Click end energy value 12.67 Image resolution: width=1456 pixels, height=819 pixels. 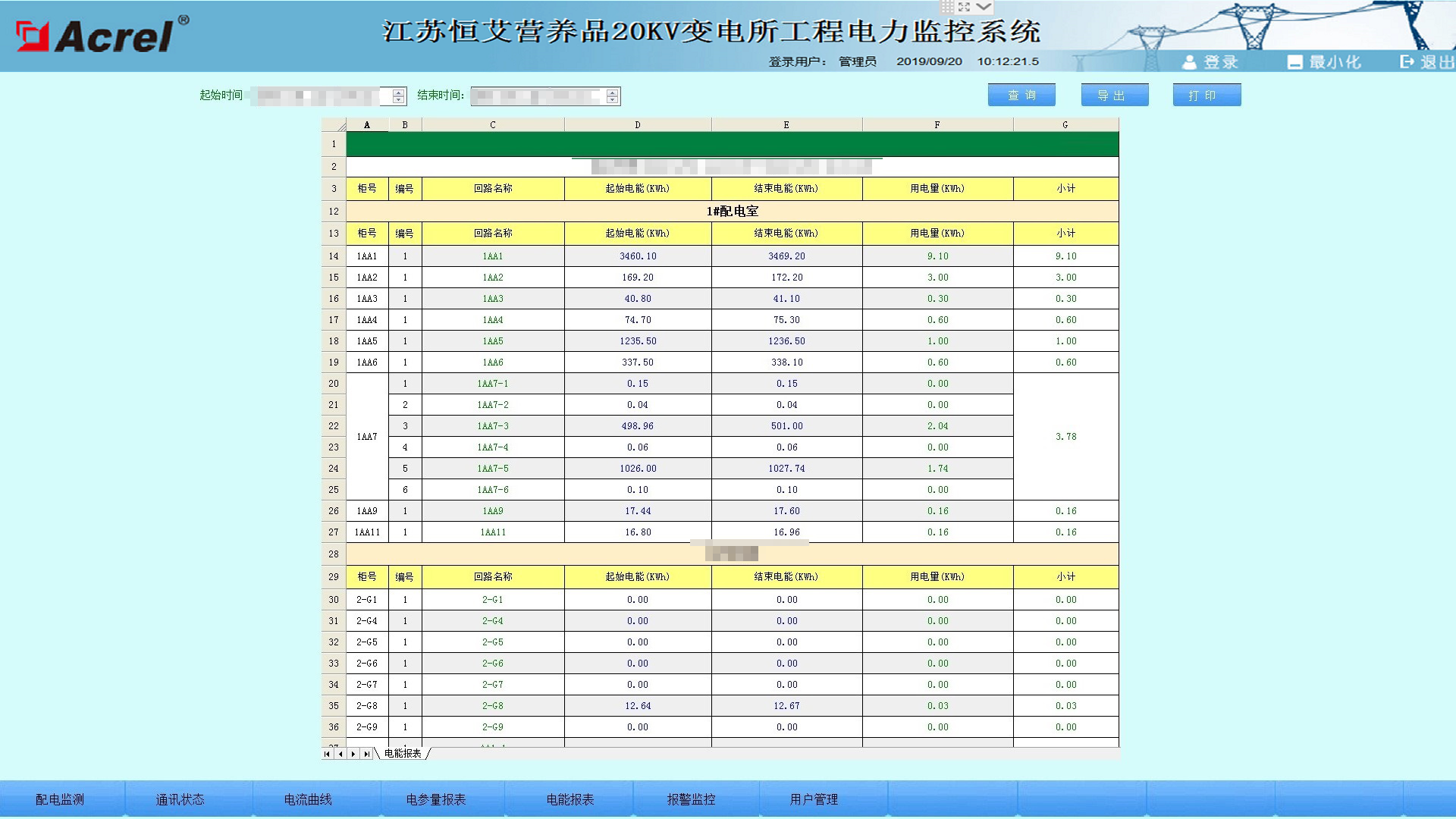[x=786, y=706]
